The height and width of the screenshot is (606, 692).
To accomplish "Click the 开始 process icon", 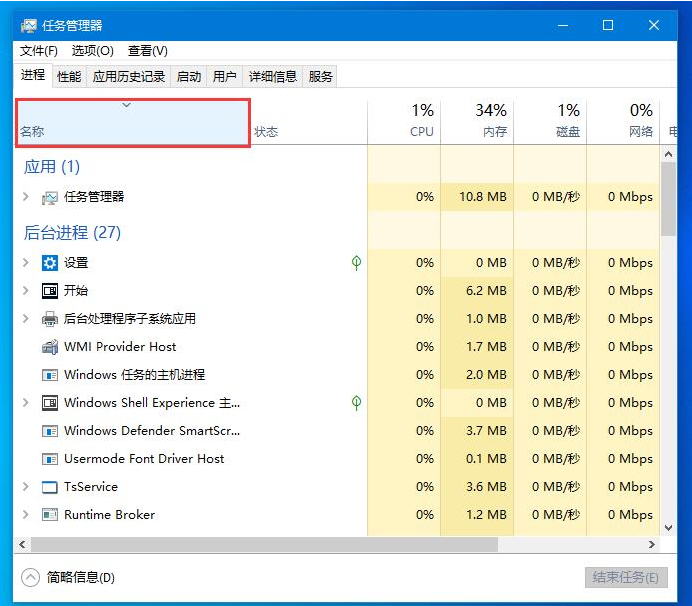I will [50, 291].
